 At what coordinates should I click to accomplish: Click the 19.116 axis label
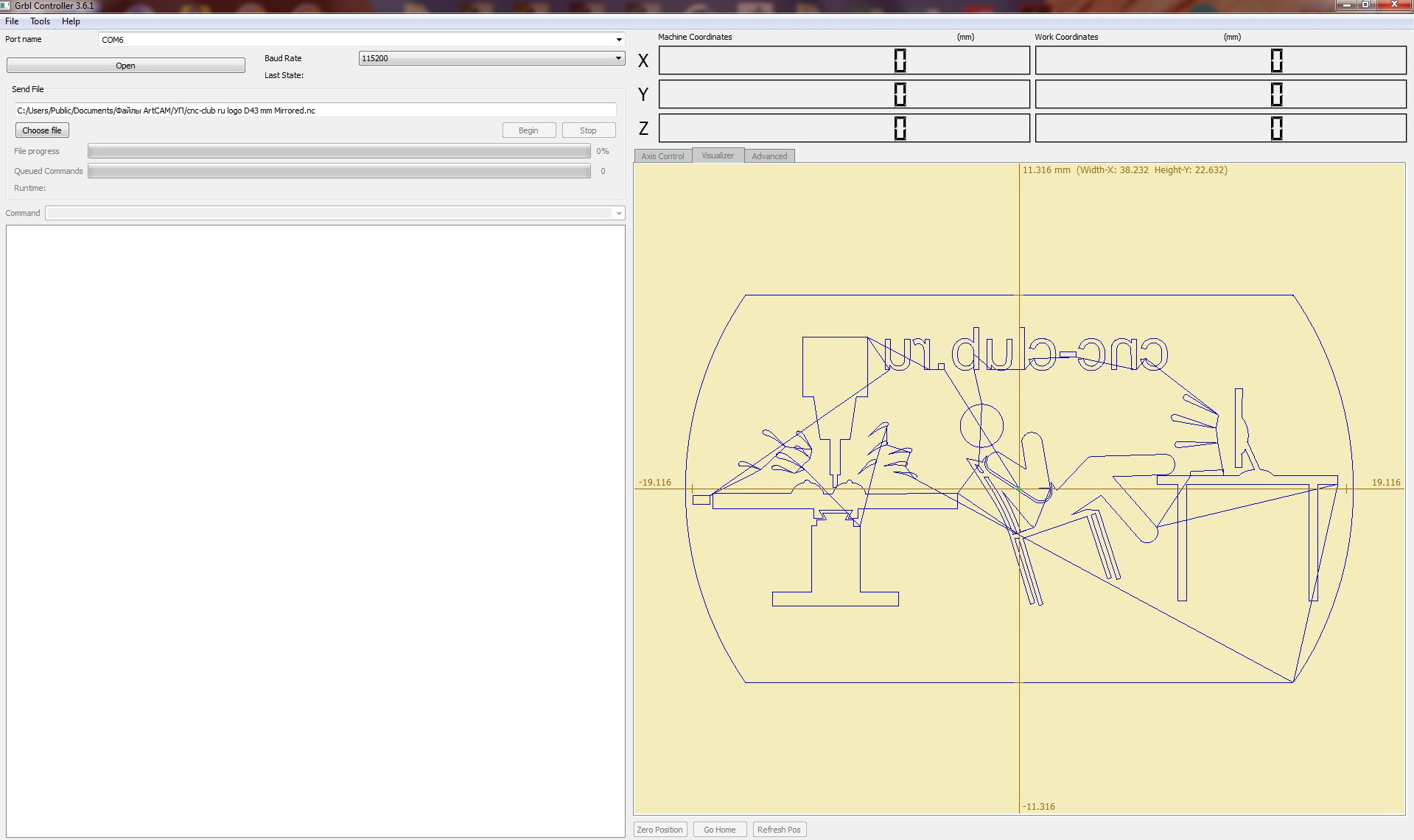point(1386,483)
